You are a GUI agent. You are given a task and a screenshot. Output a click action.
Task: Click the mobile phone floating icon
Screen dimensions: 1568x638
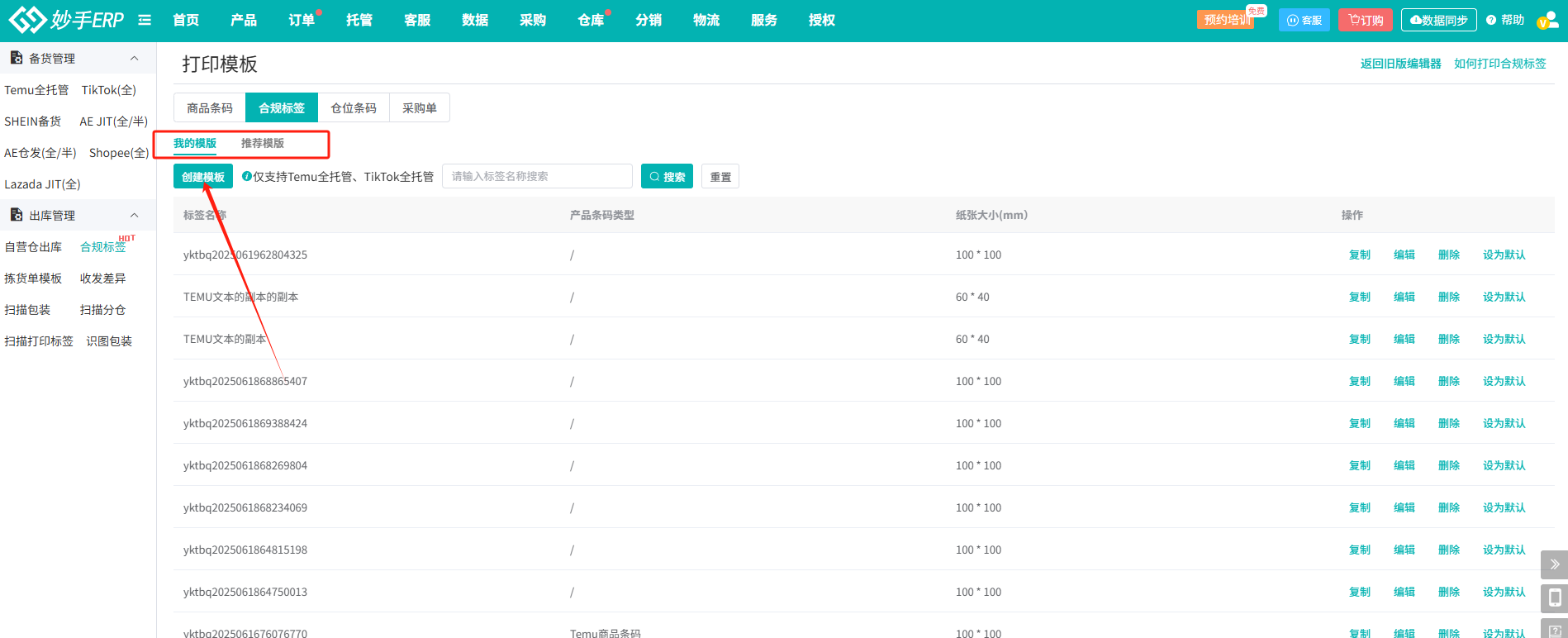[1554, 598]
